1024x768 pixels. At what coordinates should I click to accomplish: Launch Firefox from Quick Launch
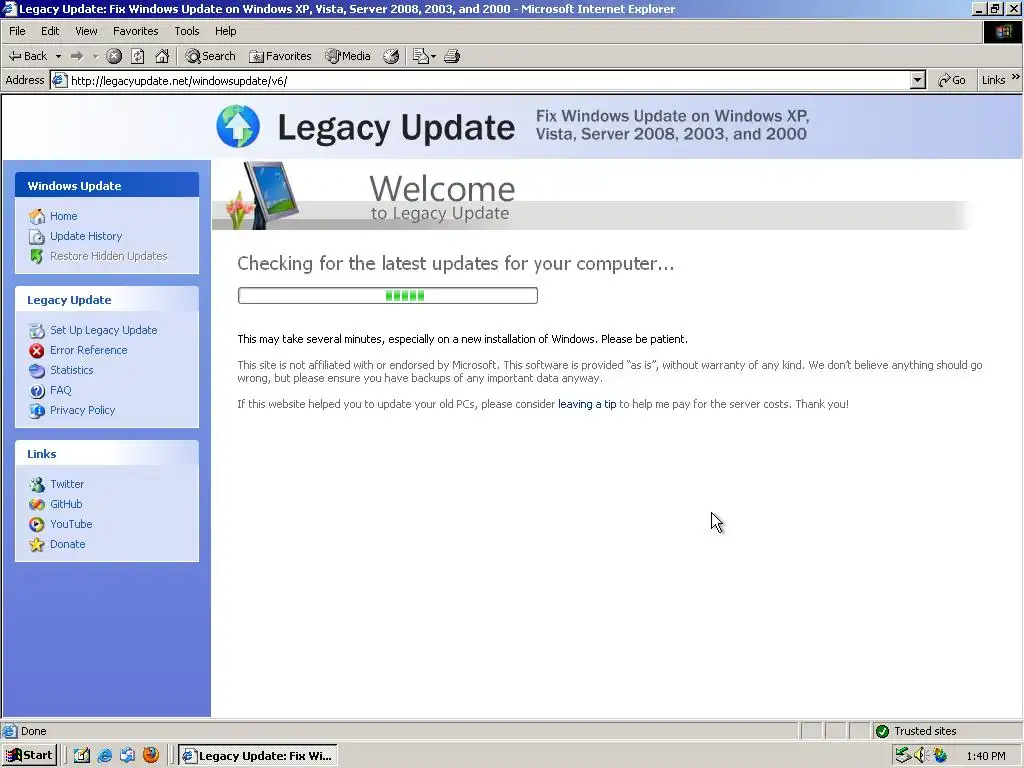click(151, 756)
